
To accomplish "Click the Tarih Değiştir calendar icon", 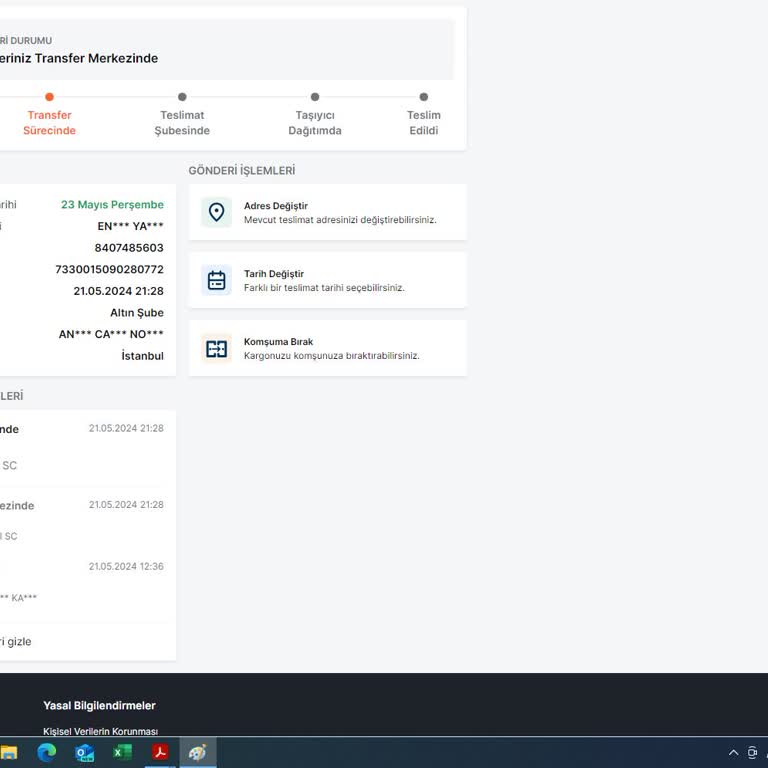I will pyautogui.click(x=216, y=280).
